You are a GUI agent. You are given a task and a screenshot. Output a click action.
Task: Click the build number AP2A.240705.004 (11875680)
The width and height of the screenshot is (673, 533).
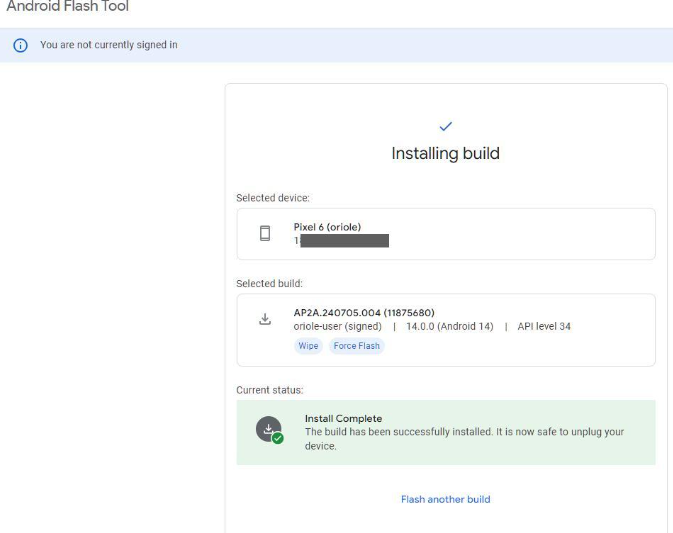364,312
